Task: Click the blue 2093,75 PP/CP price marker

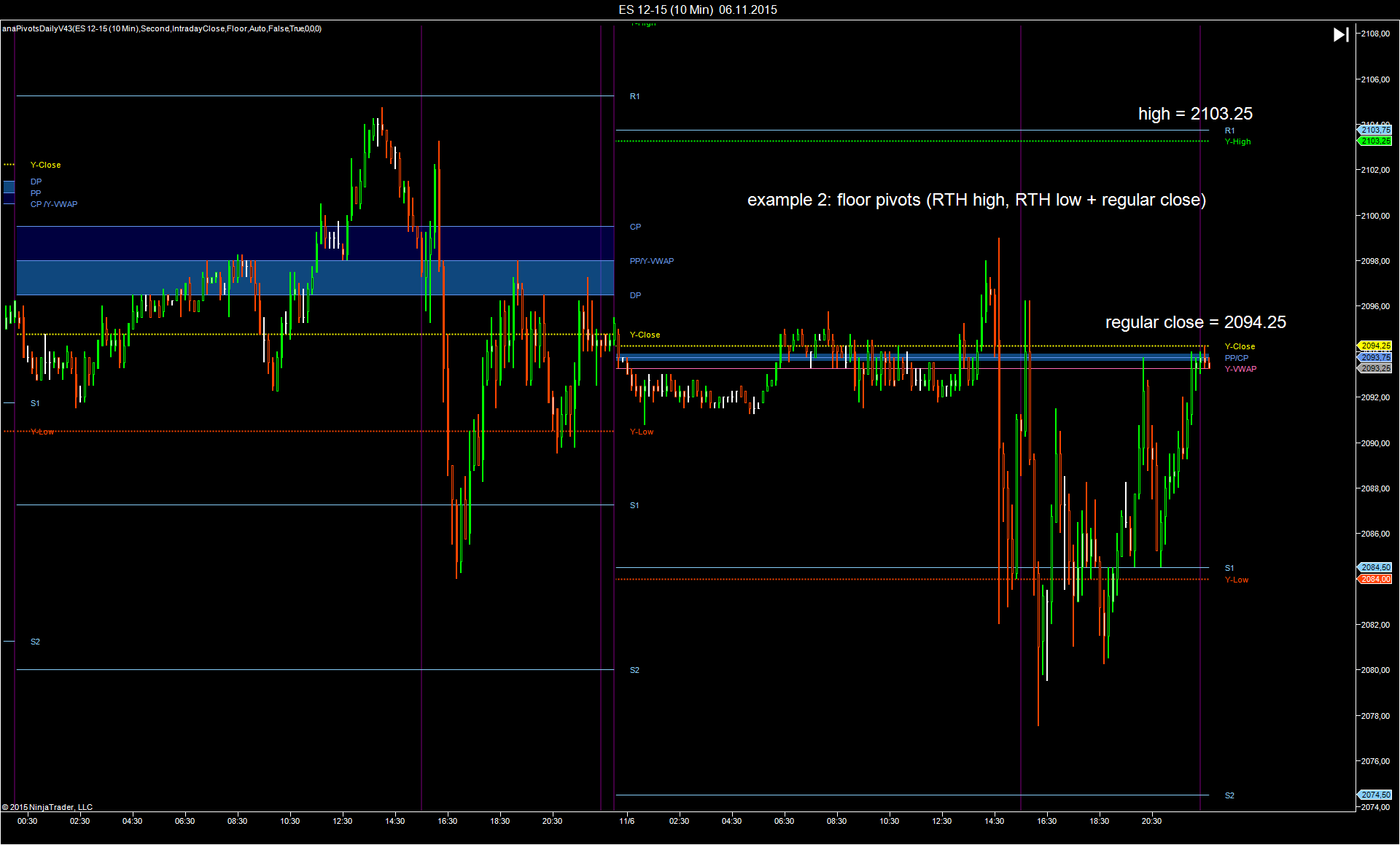Action: [x=1375, y=357]
